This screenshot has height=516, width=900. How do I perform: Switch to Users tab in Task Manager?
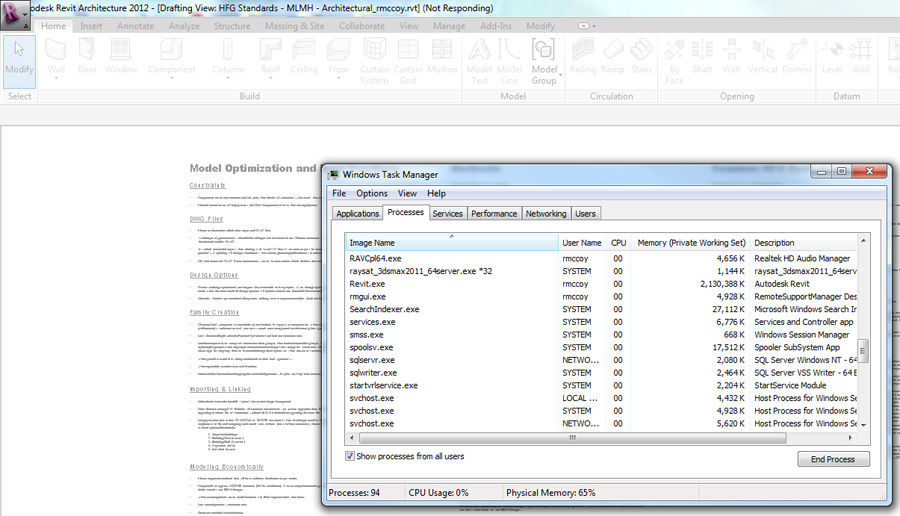pyautogui.click(x=585, y=214)
